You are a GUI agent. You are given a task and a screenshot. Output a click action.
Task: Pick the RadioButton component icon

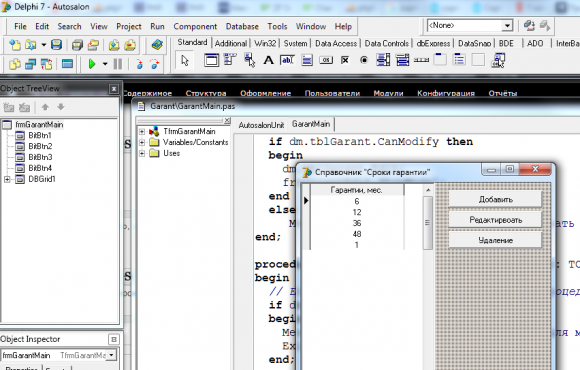(364, 60)
